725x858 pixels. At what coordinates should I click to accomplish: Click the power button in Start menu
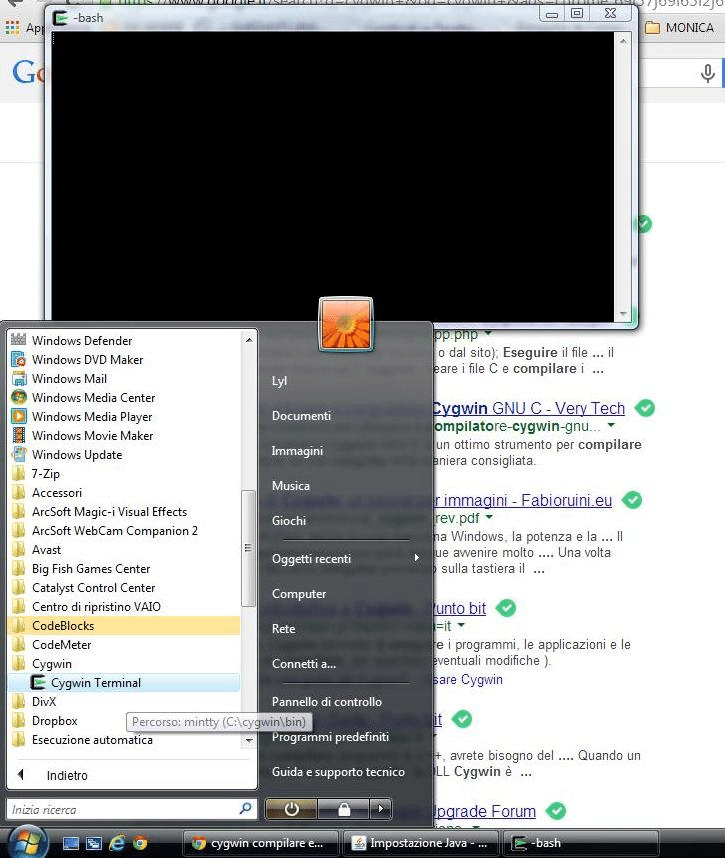pyautogui.click(x=291, y=809)
